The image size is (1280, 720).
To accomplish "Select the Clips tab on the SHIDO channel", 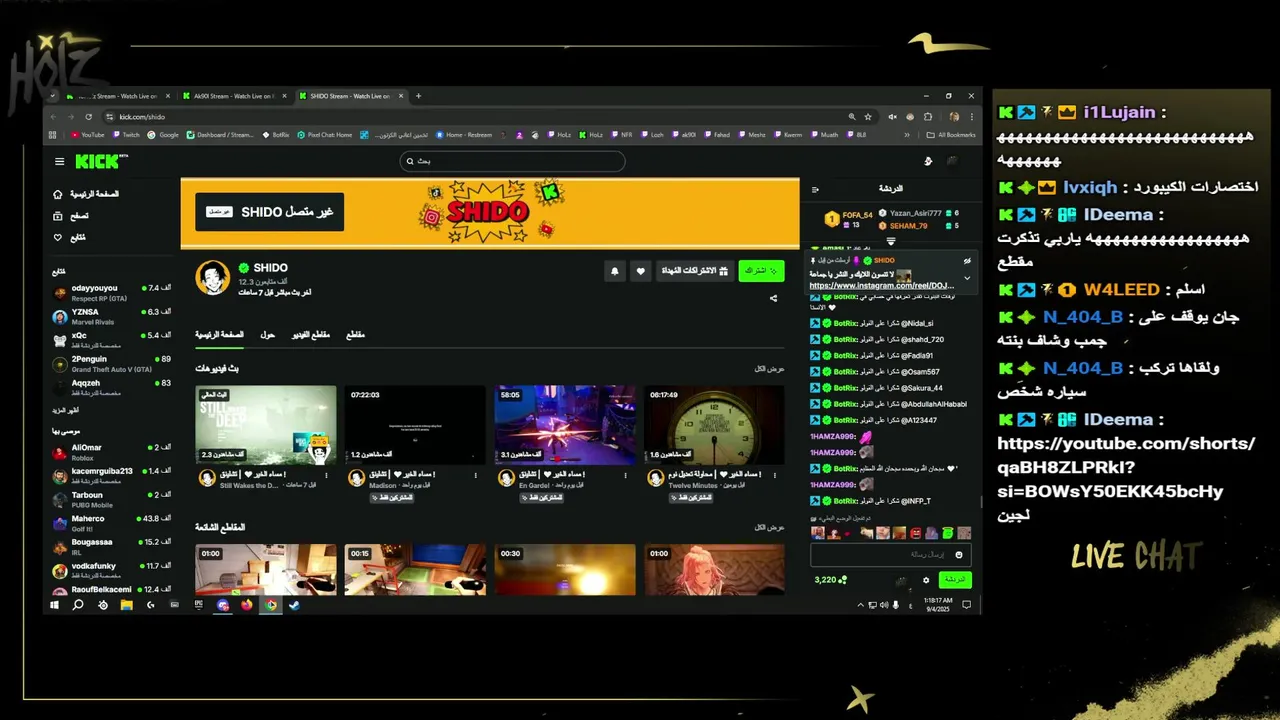I will click(355, 334).
